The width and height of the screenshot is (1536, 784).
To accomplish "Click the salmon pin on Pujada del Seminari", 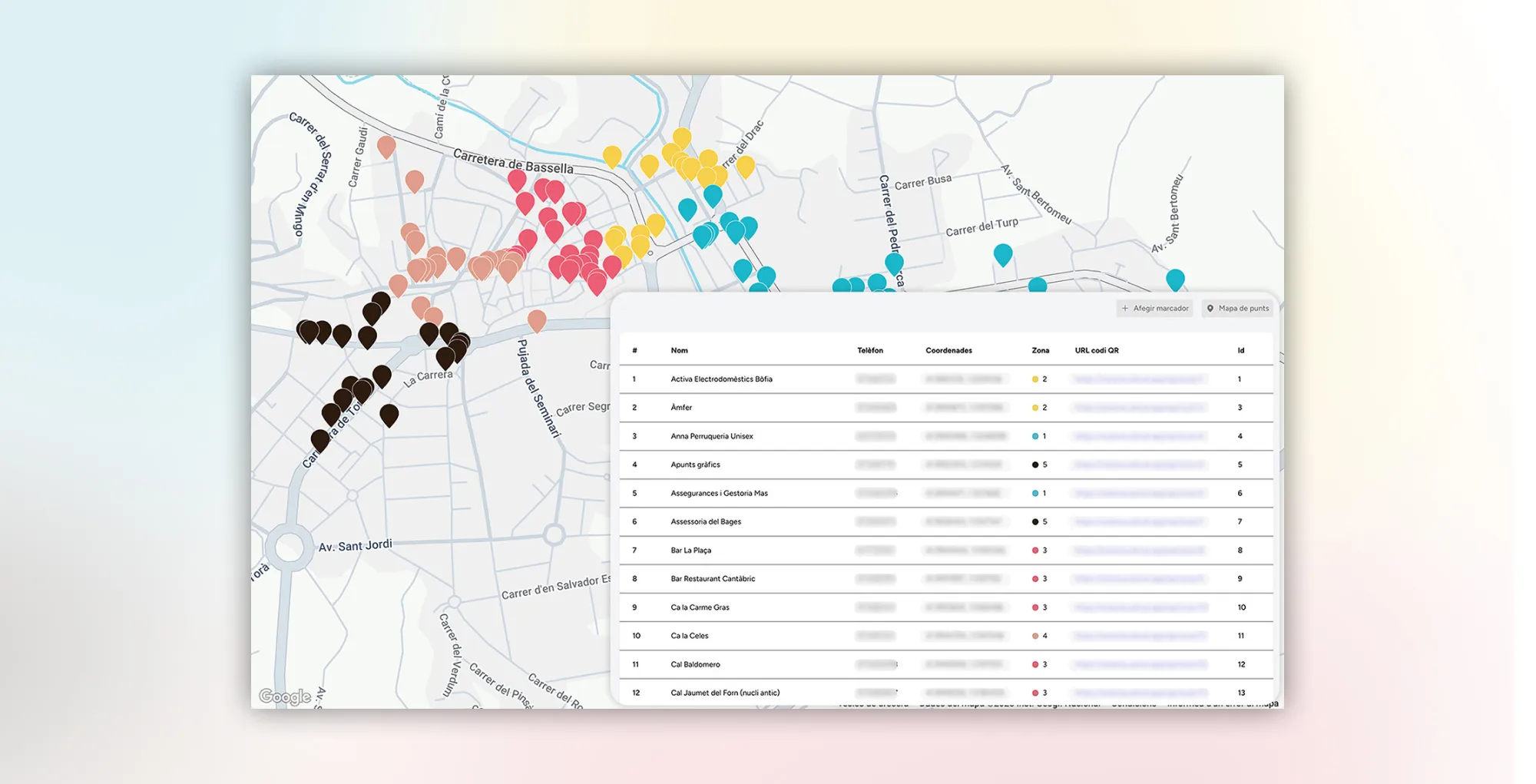I will 537,320.
